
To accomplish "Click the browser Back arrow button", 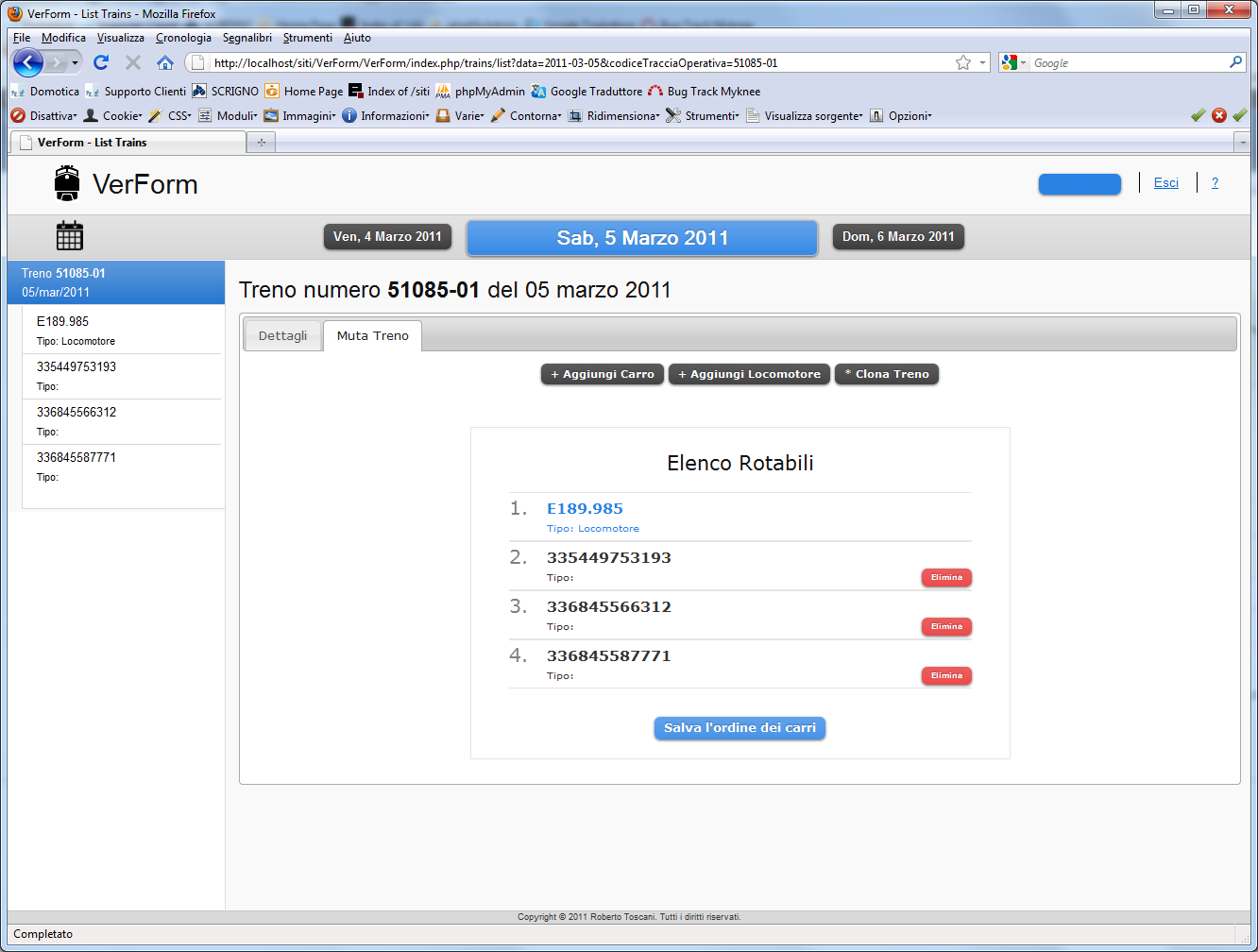I will [x=29, y=63].
